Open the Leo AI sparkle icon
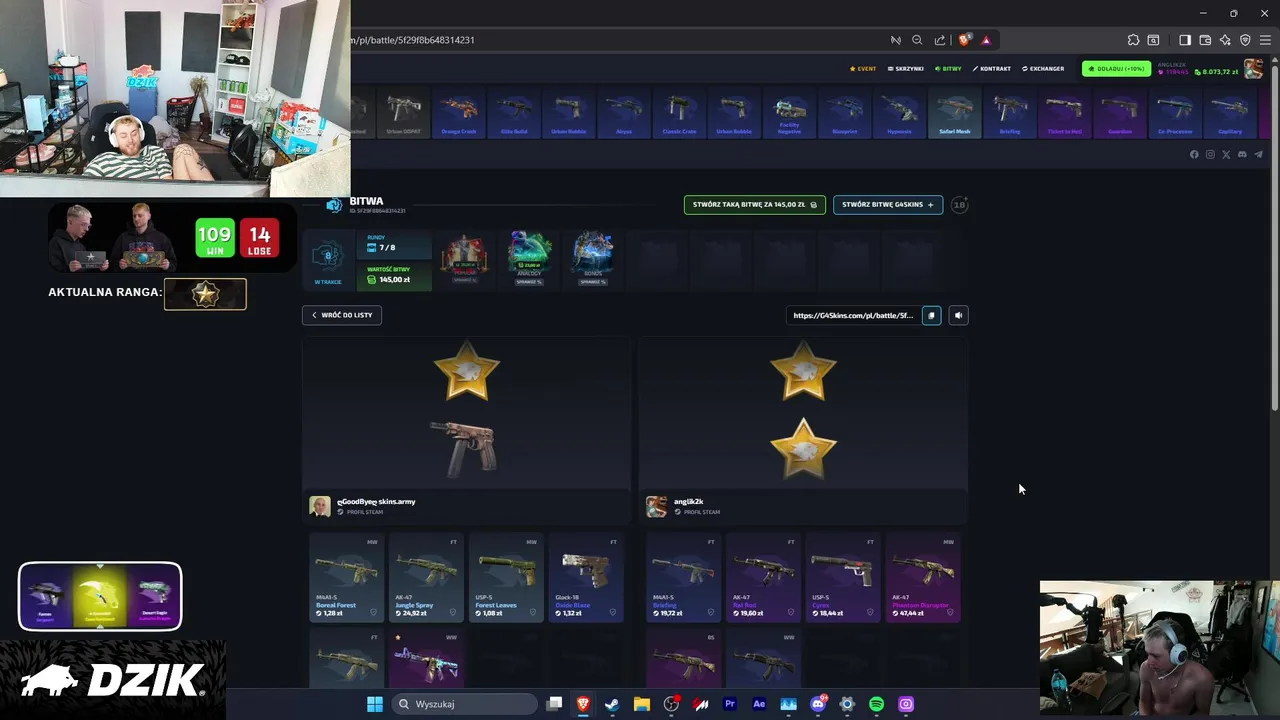The height and width of the screenshot is (720, 1280). [x=1225, y=40]
